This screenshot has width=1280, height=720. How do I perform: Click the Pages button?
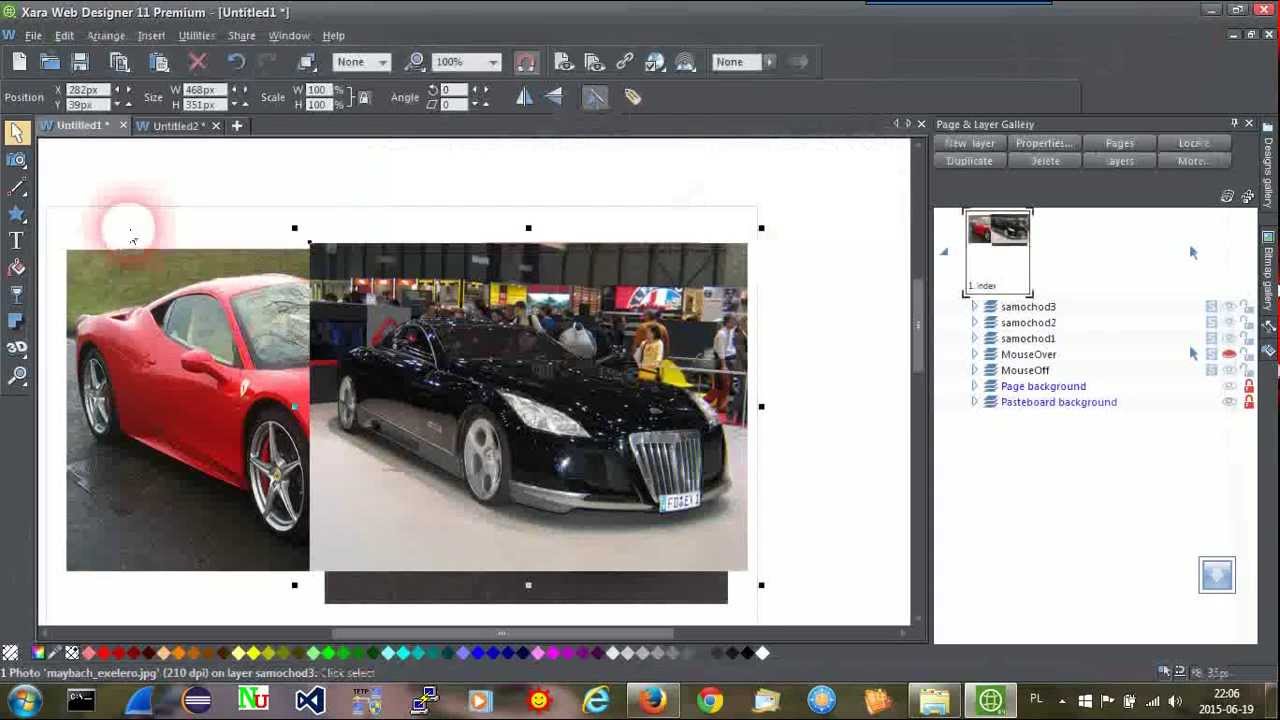[x=1119, y=143]
